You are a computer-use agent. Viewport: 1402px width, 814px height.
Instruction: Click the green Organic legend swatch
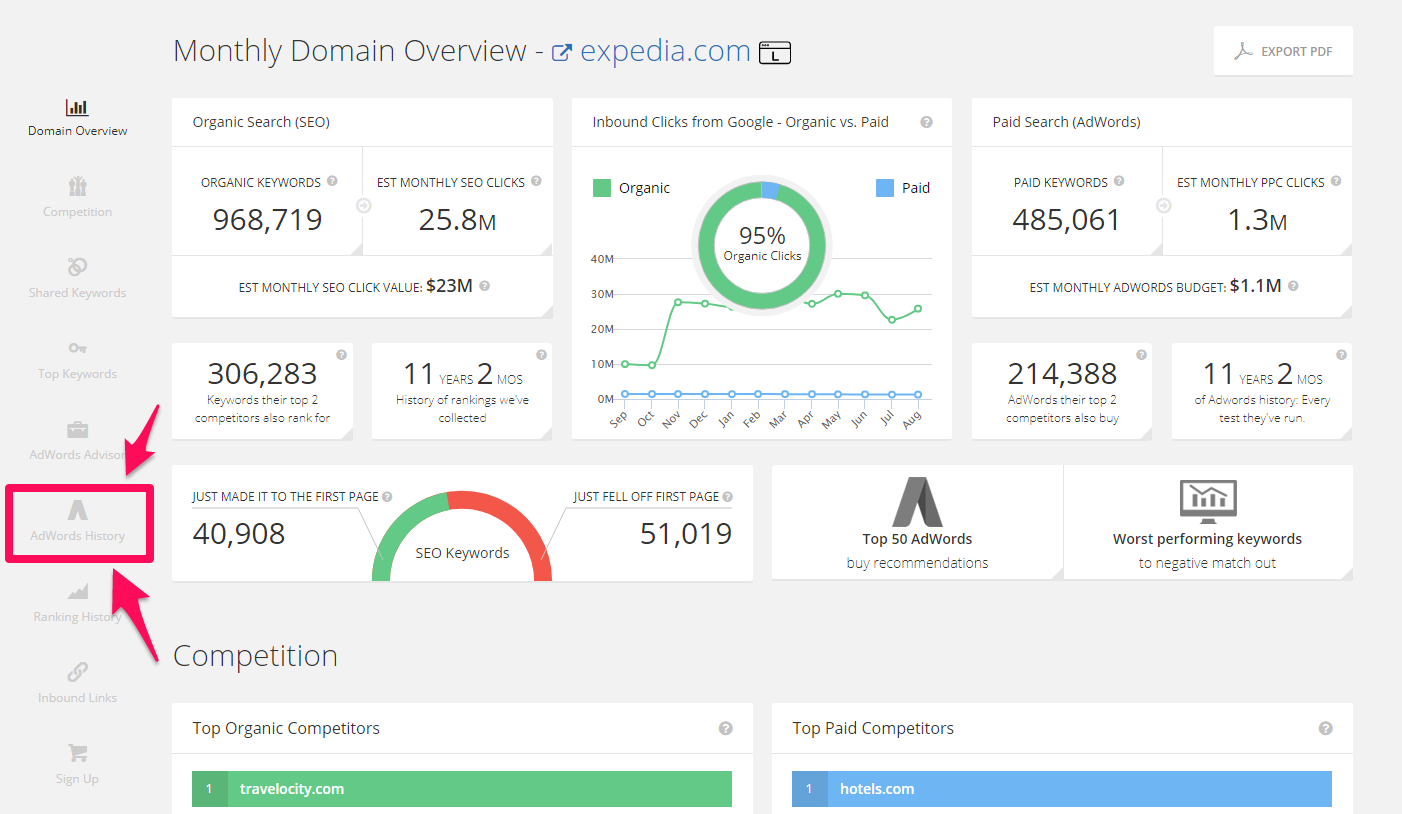click(x=602, y=188)
